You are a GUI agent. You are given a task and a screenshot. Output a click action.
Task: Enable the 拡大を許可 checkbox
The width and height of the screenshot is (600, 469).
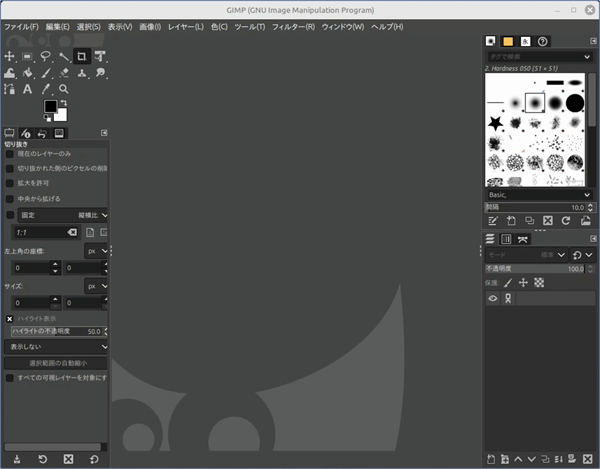10,183
